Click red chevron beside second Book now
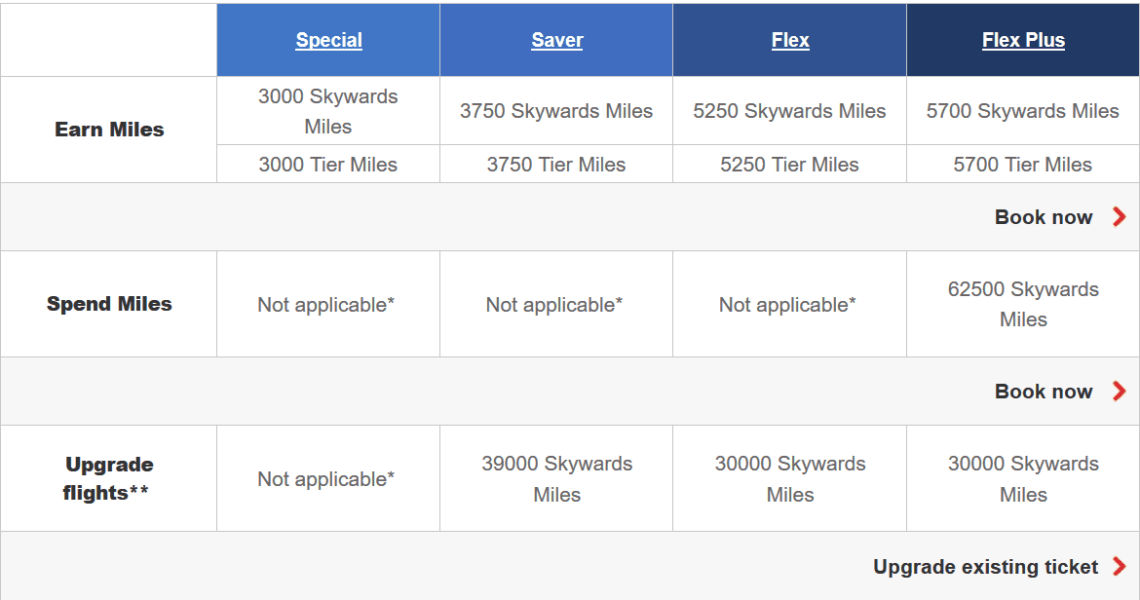The width and height of the screenshot is (1140, 600). (x=1117, y=391)
